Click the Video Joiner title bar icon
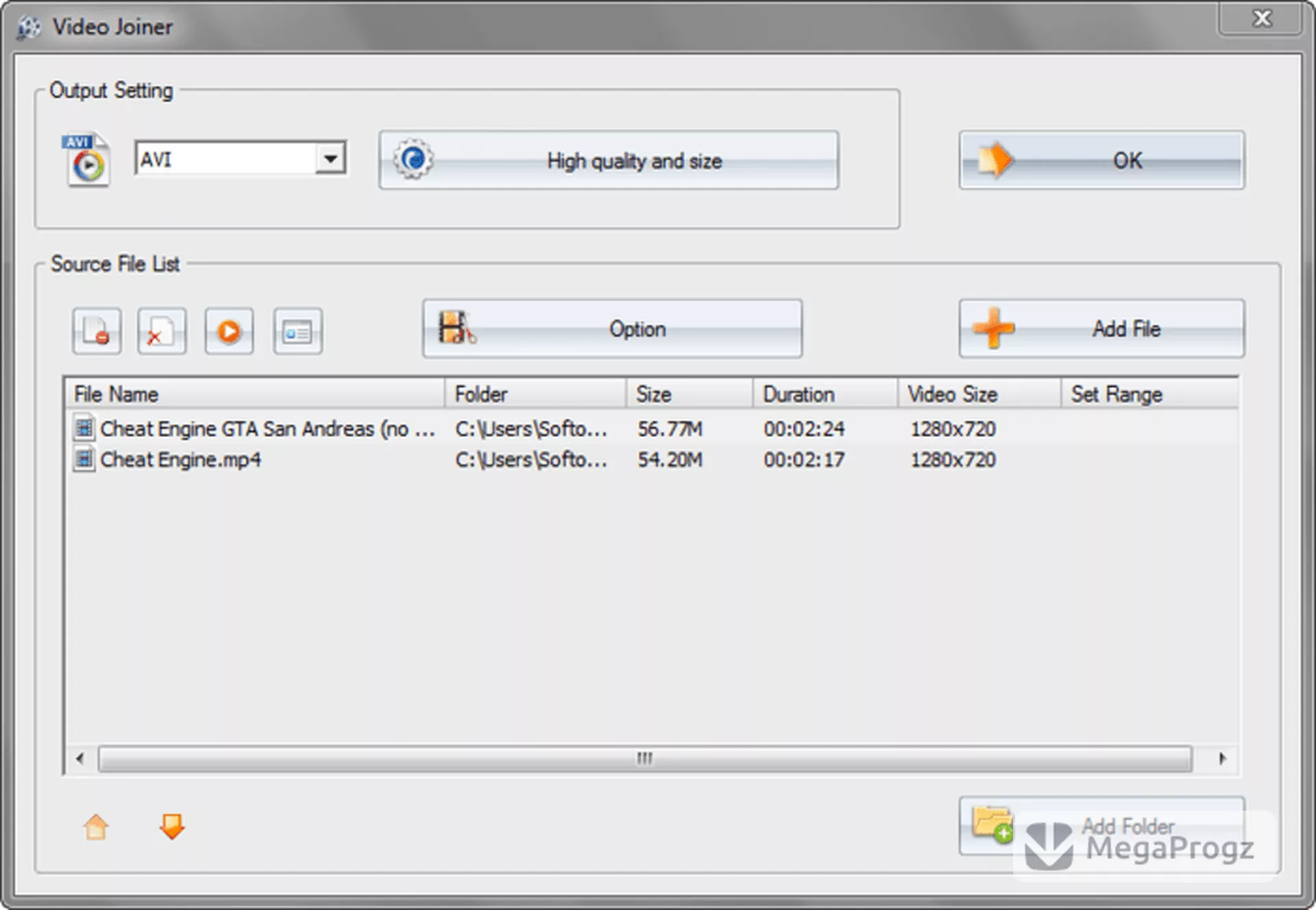The width and height of the screenshot is (1316, 910). coord(29,27)
